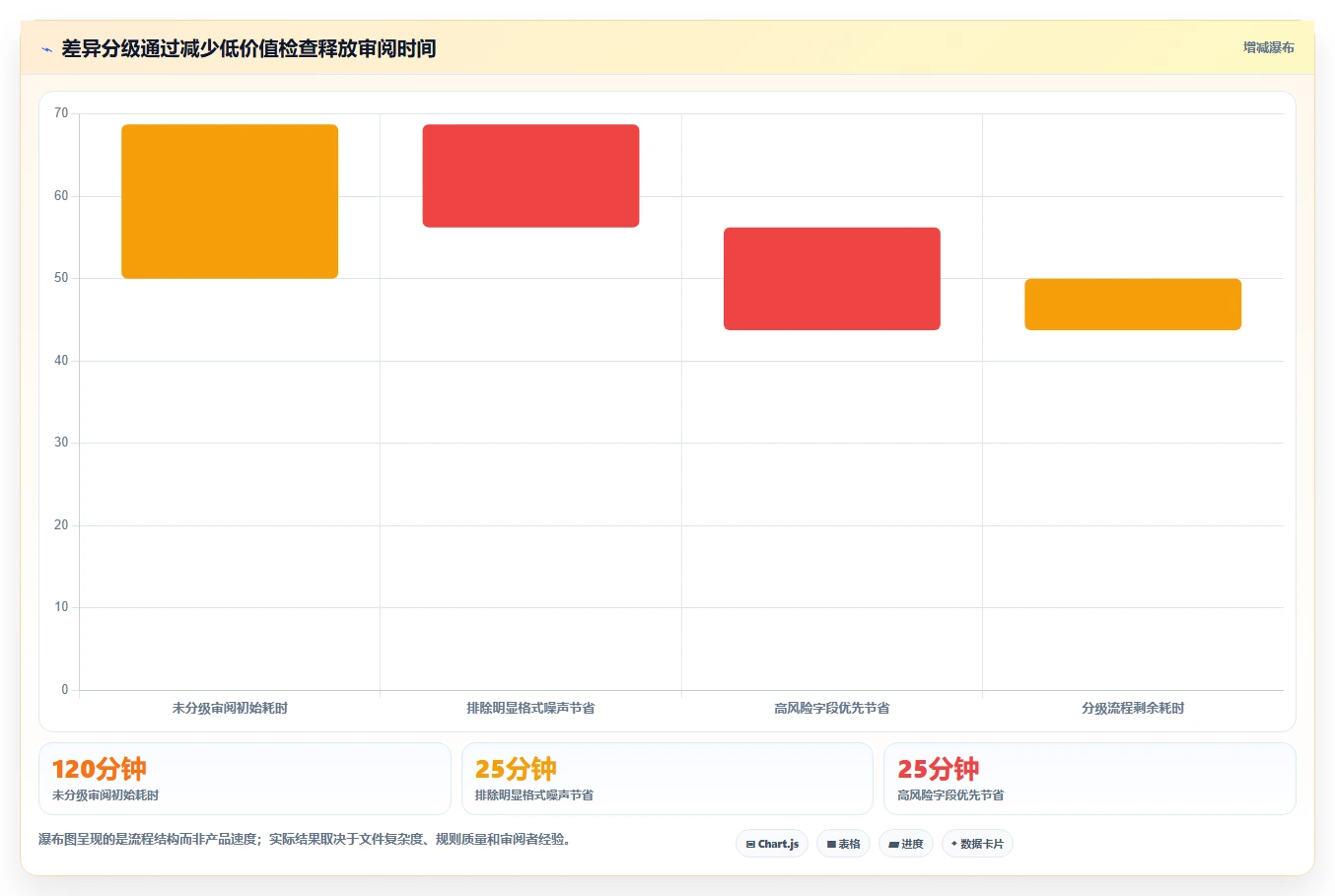1335x896 pixels.
Task: Click the y-axis value 10
Action: 61,607
